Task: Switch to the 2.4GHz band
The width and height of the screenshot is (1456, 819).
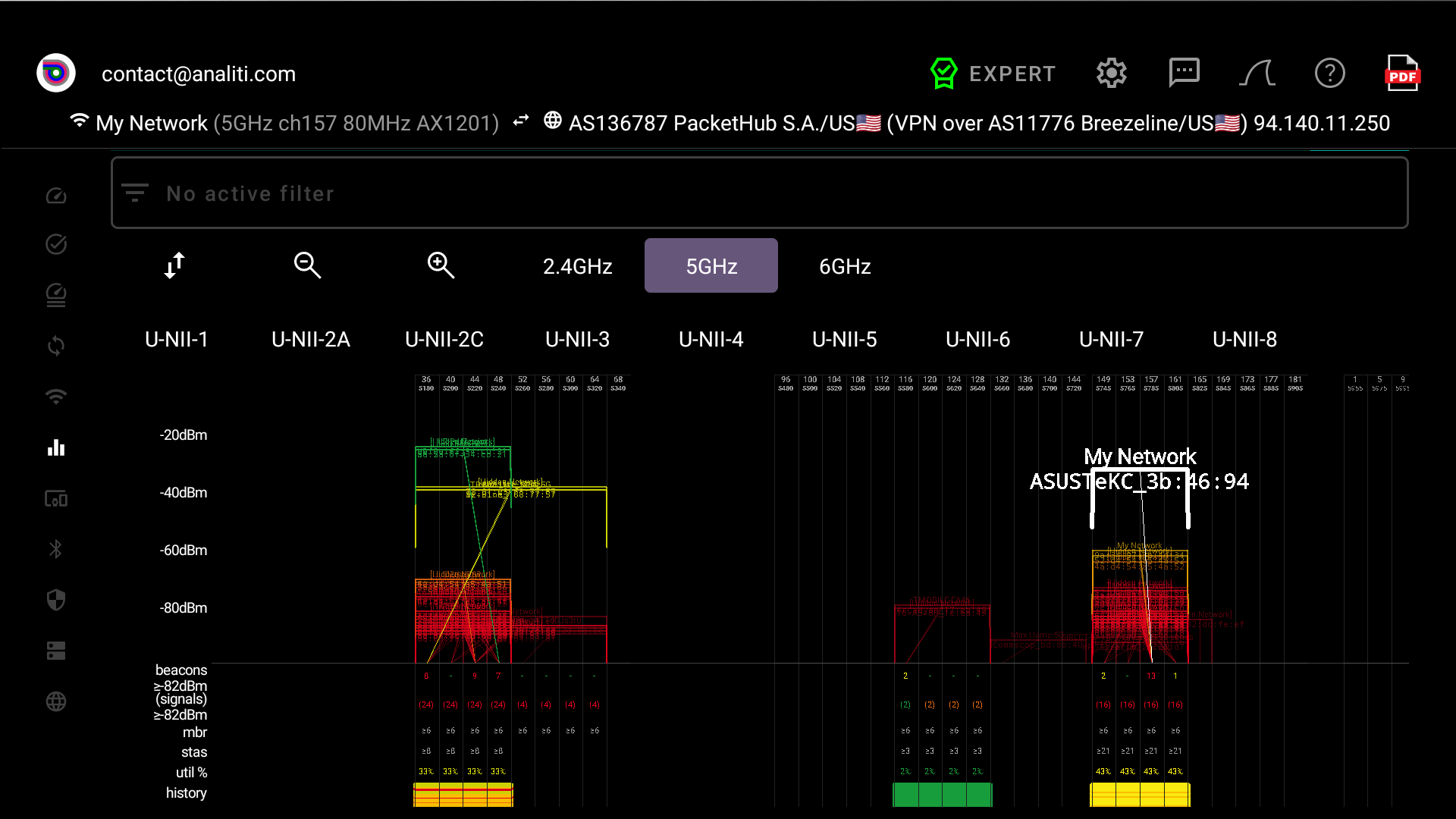Action: click(578, 265)
